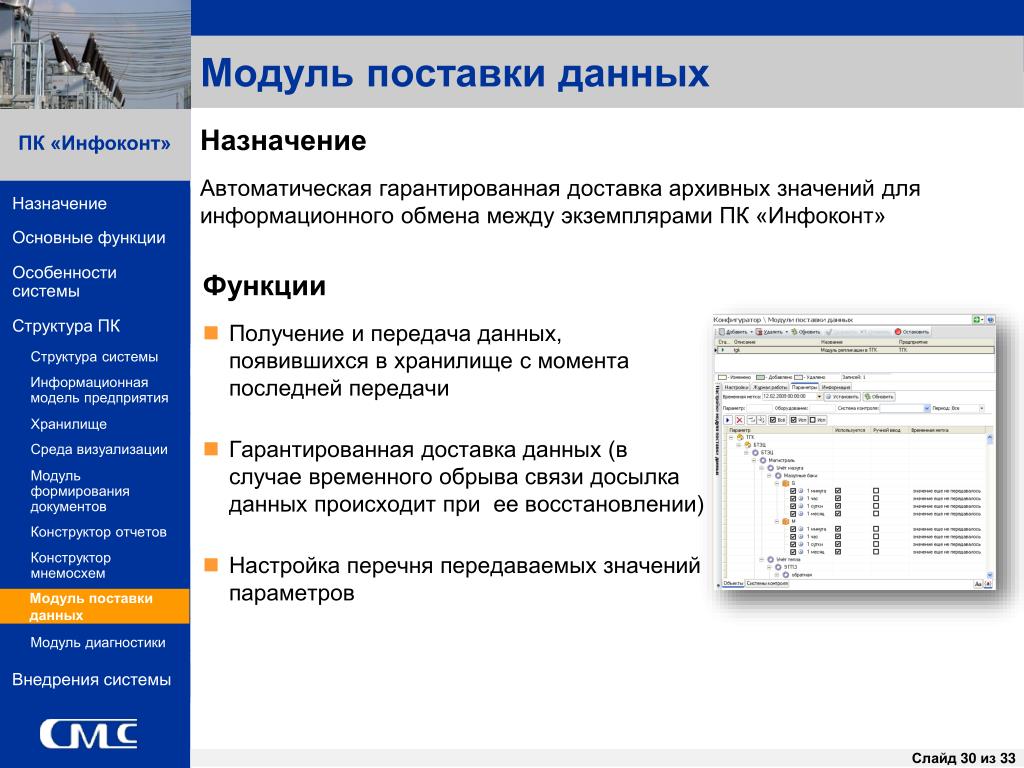Toggle the checked Исп filter button
This screenshot has height=768, width=1024.
tap(798, 420)
